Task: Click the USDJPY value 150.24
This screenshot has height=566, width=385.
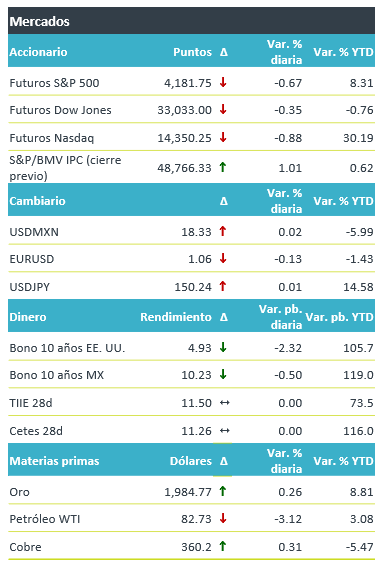Action: click(193, 287)
